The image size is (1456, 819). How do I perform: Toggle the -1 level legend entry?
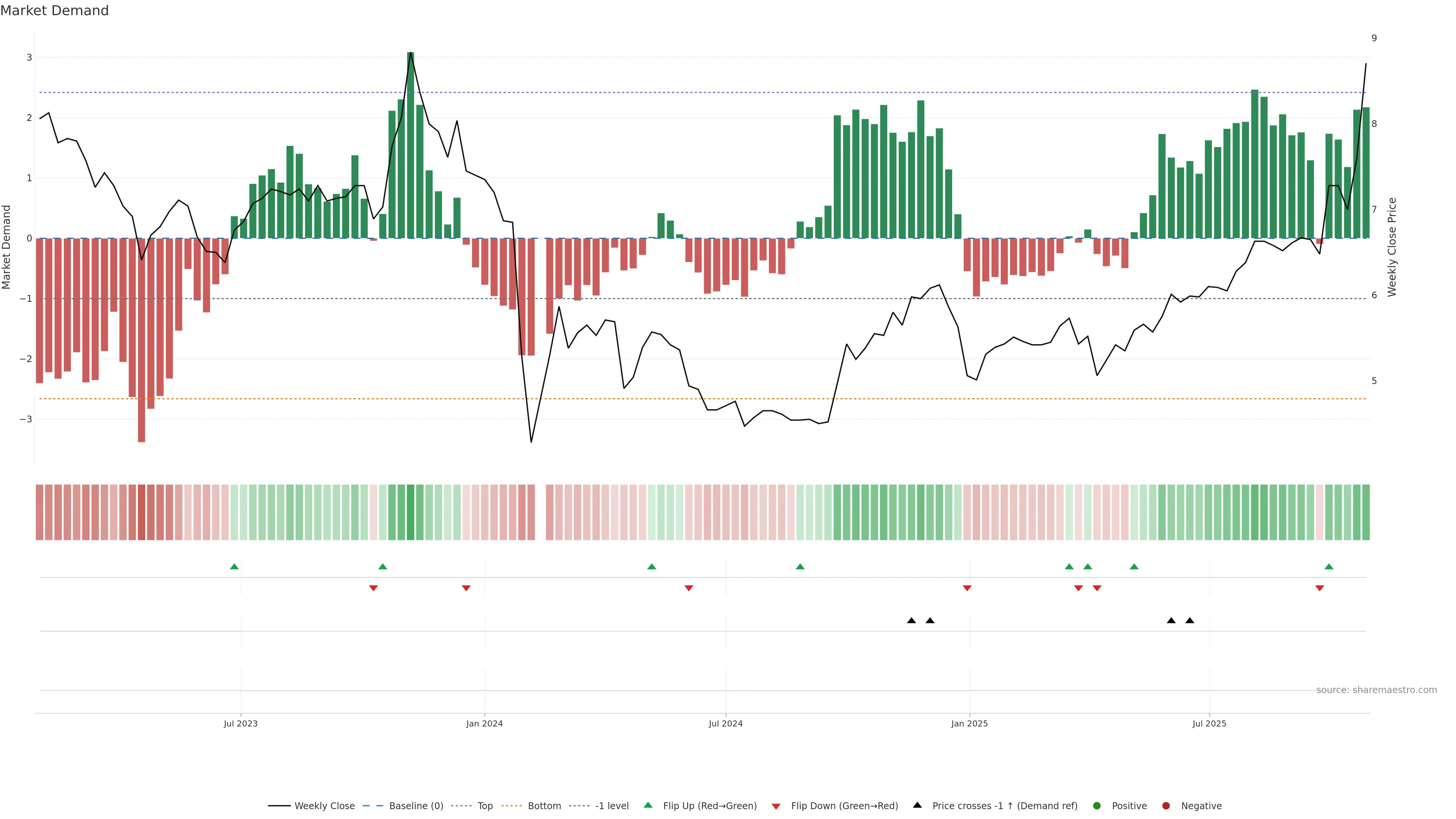pos(612,805)
